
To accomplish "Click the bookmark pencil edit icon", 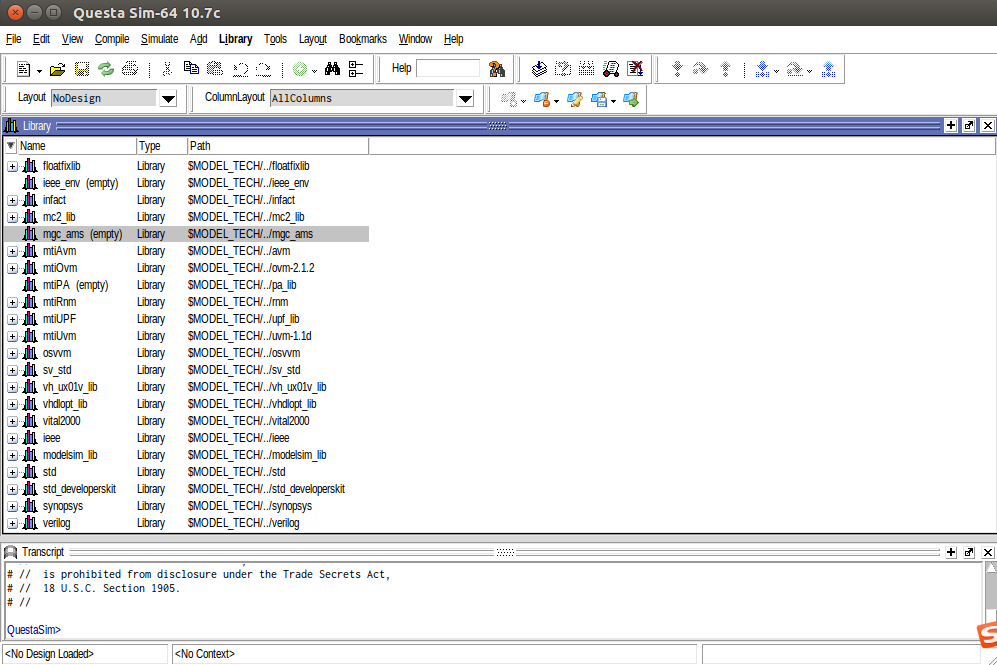I will [575, 99].
